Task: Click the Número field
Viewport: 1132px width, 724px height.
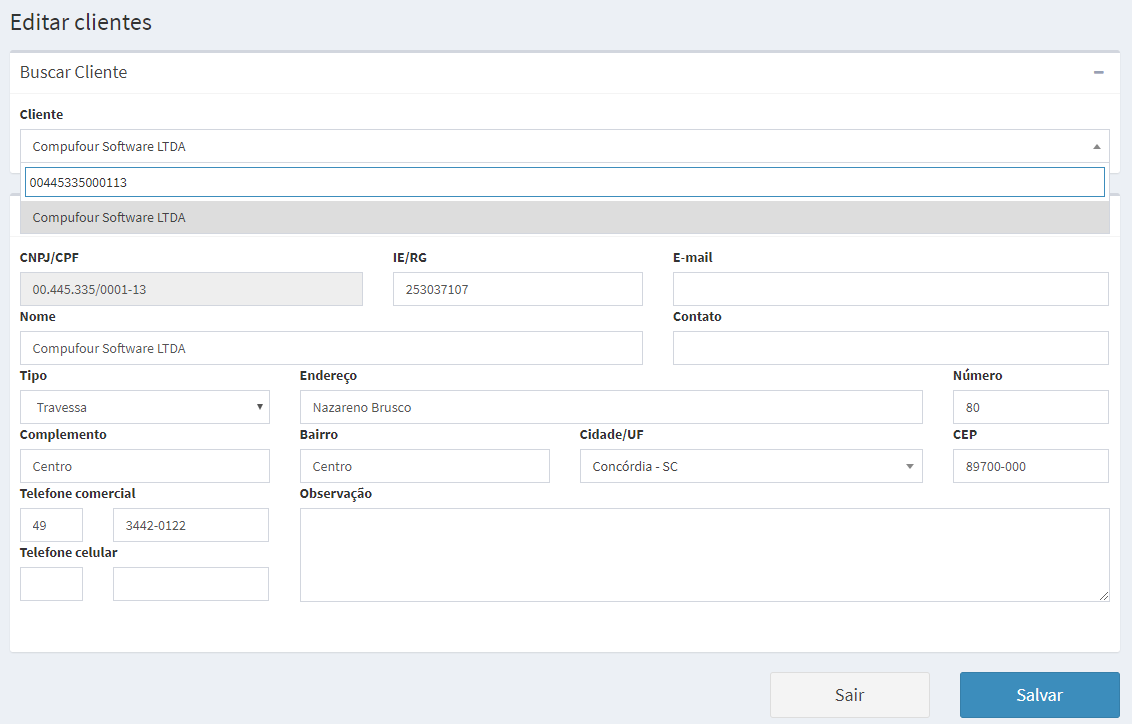Action: [x=1030, y=407]
